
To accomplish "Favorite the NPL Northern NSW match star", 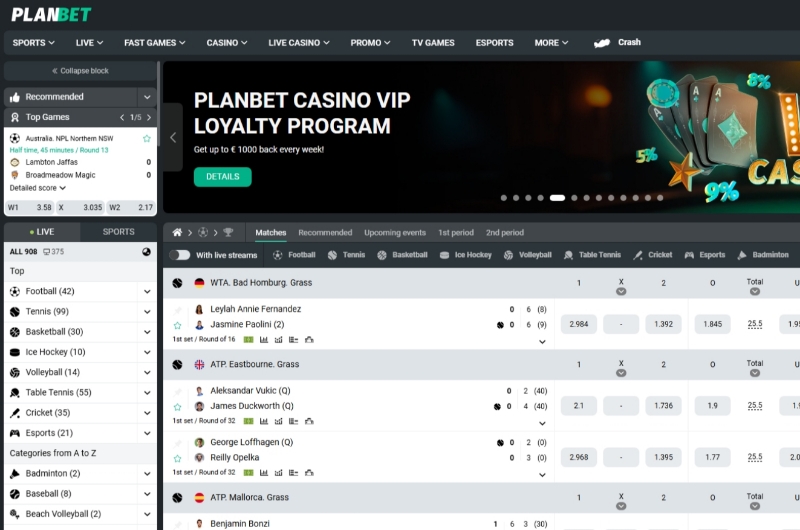I will coord(147,138).
